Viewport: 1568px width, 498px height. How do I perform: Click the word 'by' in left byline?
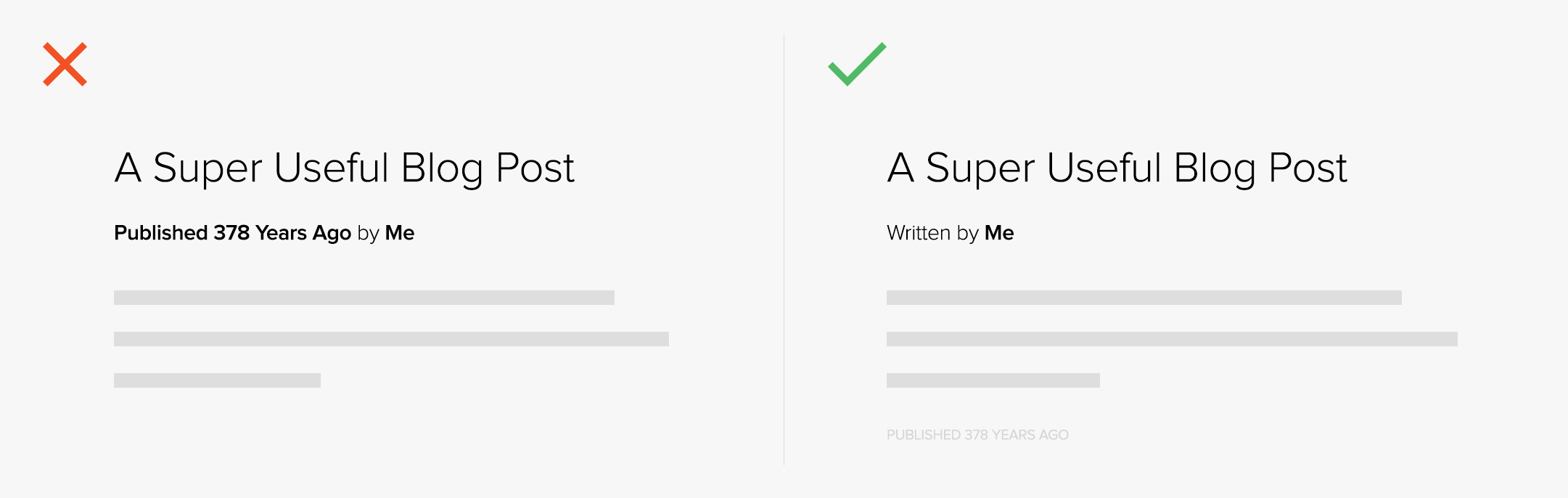[369, 234]
